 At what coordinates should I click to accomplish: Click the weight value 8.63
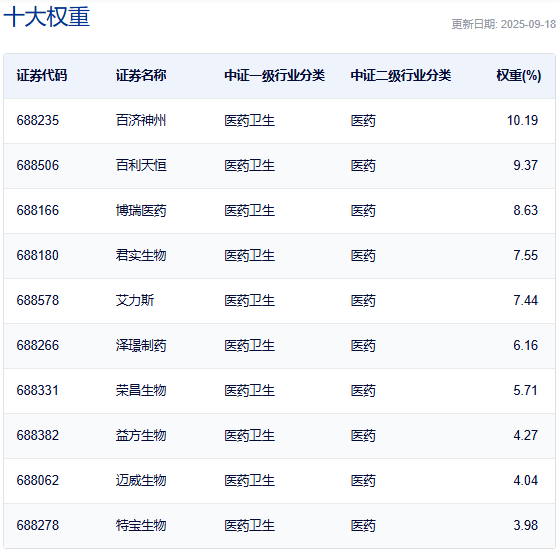coord(525,210)
